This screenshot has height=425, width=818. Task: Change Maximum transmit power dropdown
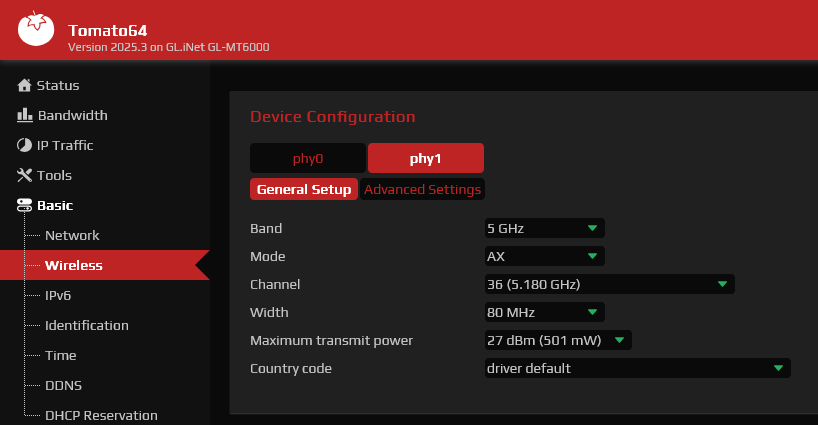pos(558,341)
